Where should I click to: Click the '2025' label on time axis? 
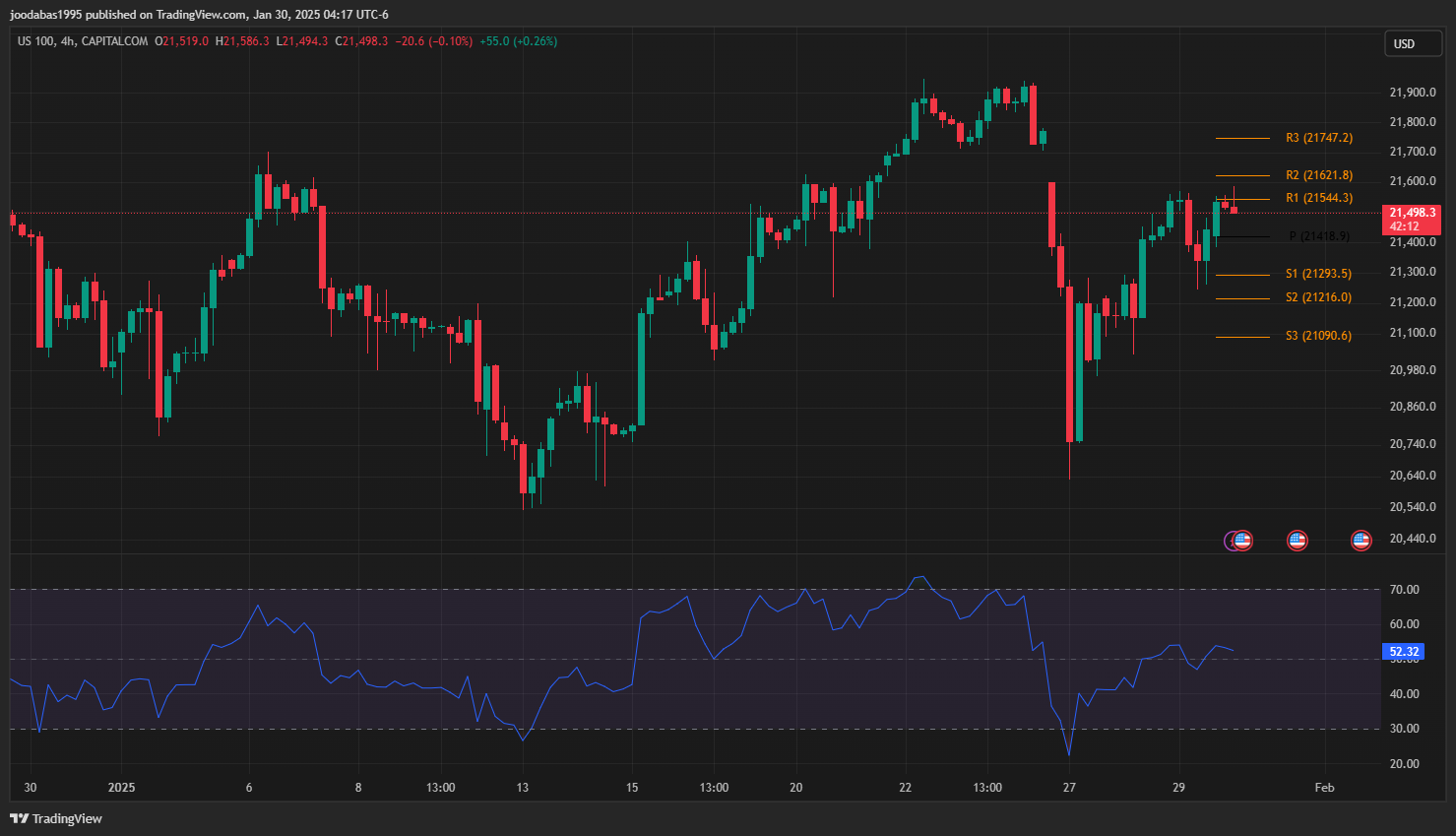tap(121, 788)
